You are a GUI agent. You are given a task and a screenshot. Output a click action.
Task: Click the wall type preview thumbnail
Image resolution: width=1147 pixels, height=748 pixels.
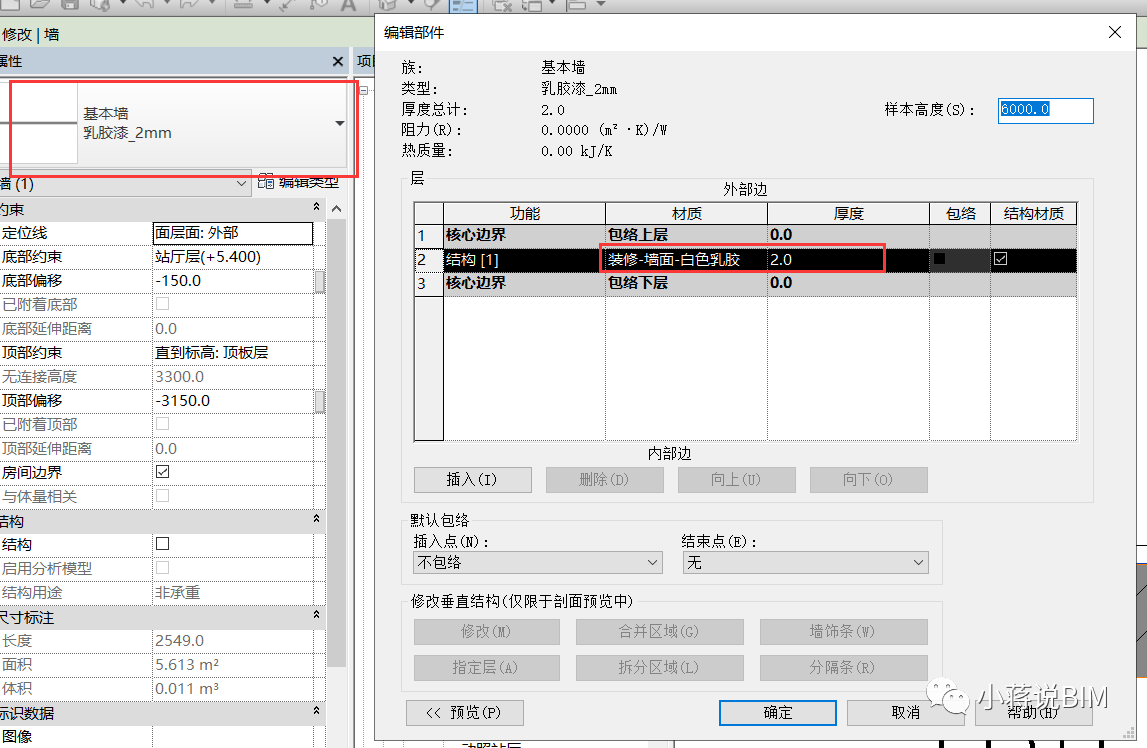point(41,123)
